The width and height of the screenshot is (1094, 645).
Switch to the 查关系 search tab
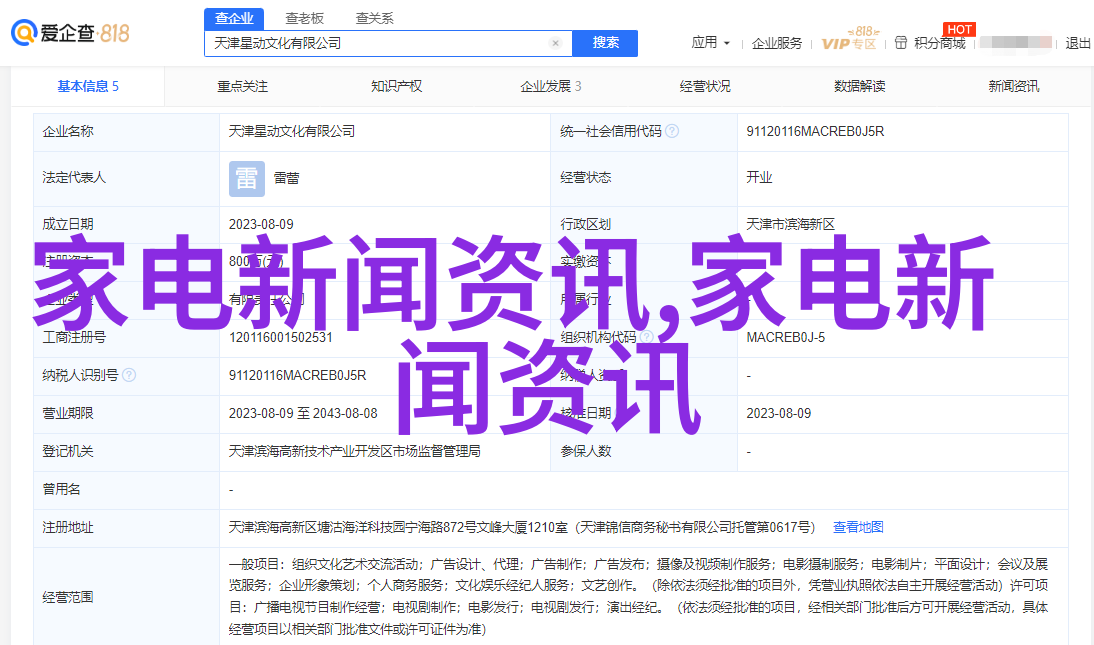pos(375,19)
